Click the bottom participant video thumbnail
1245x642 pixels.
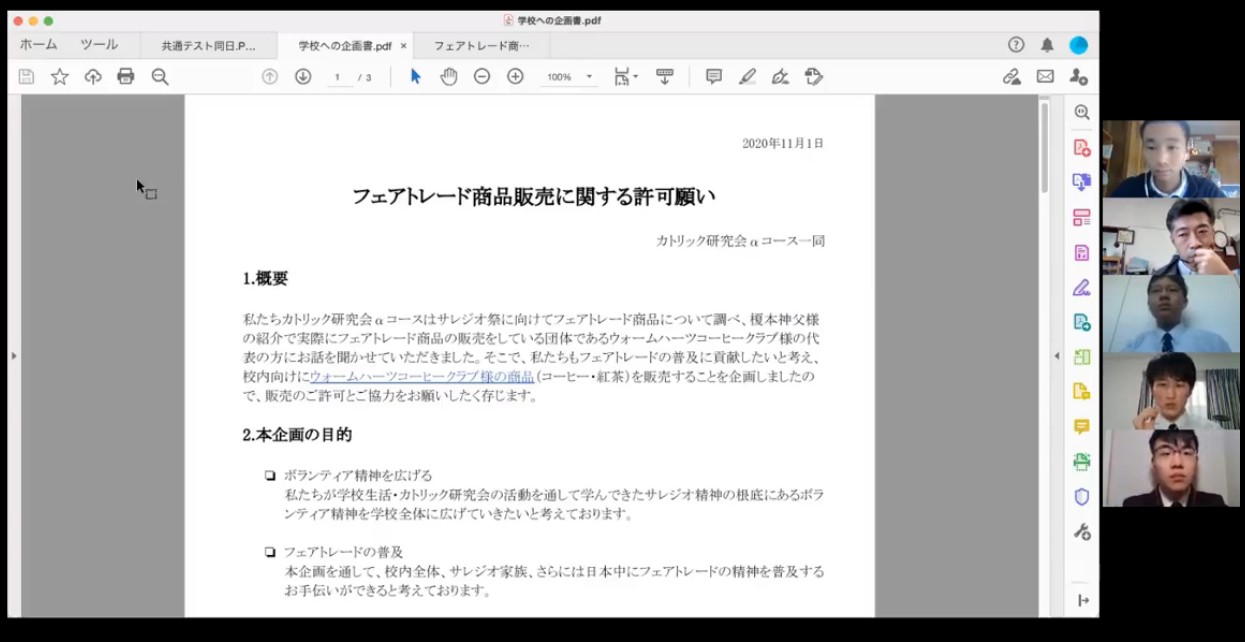(1171, 468)
